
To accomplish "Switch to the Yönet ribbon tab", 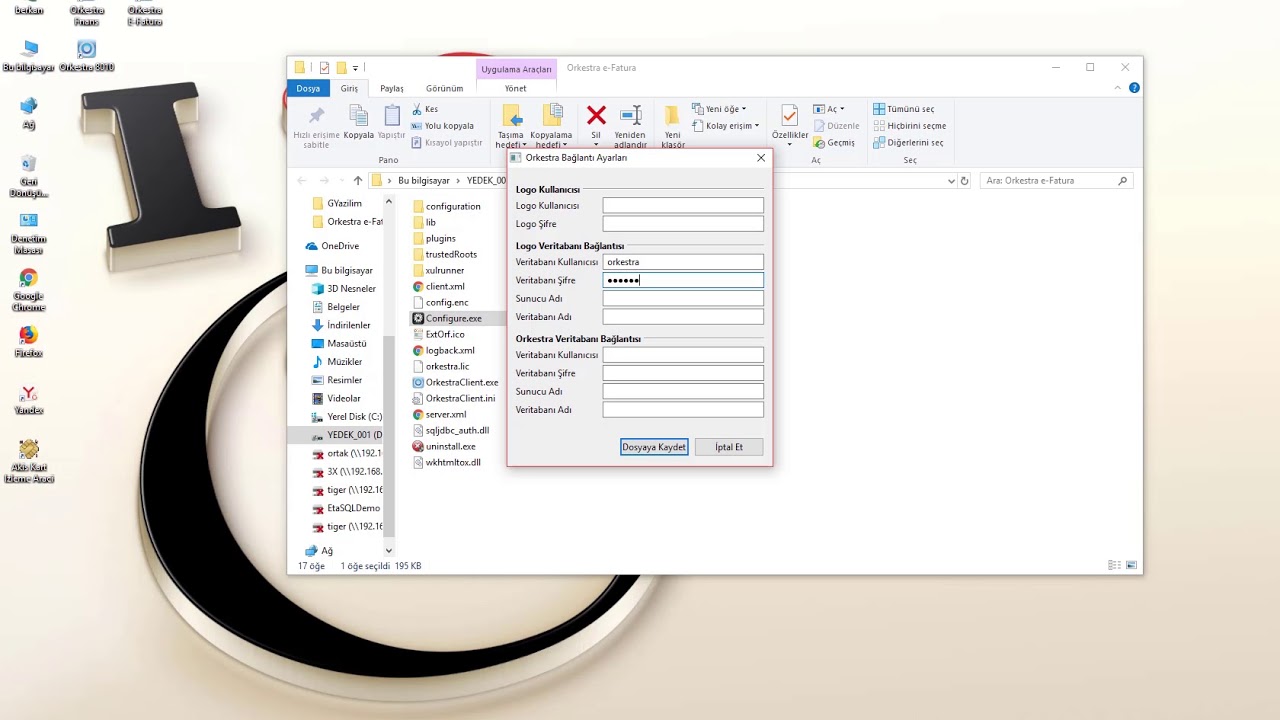I will point(515,88).
